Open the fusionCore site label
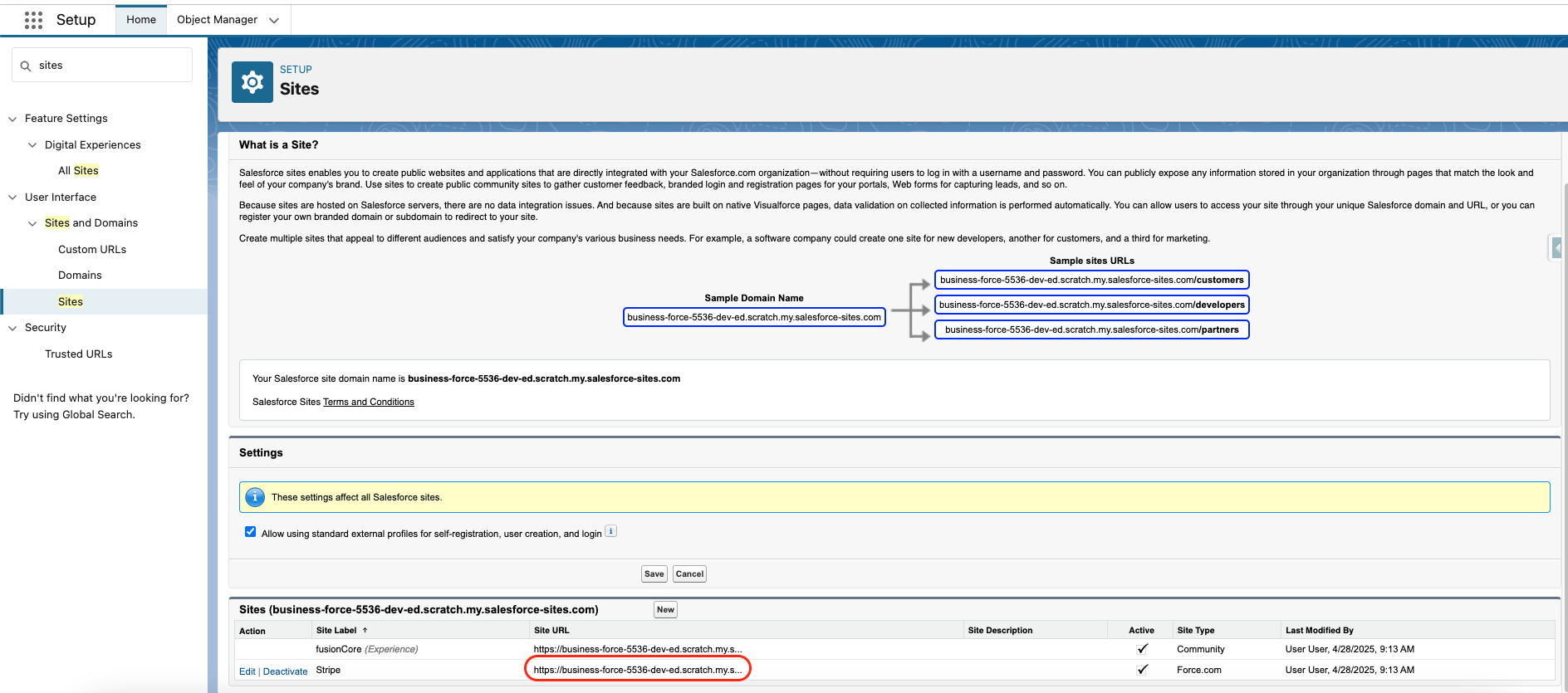 point(339,649)
